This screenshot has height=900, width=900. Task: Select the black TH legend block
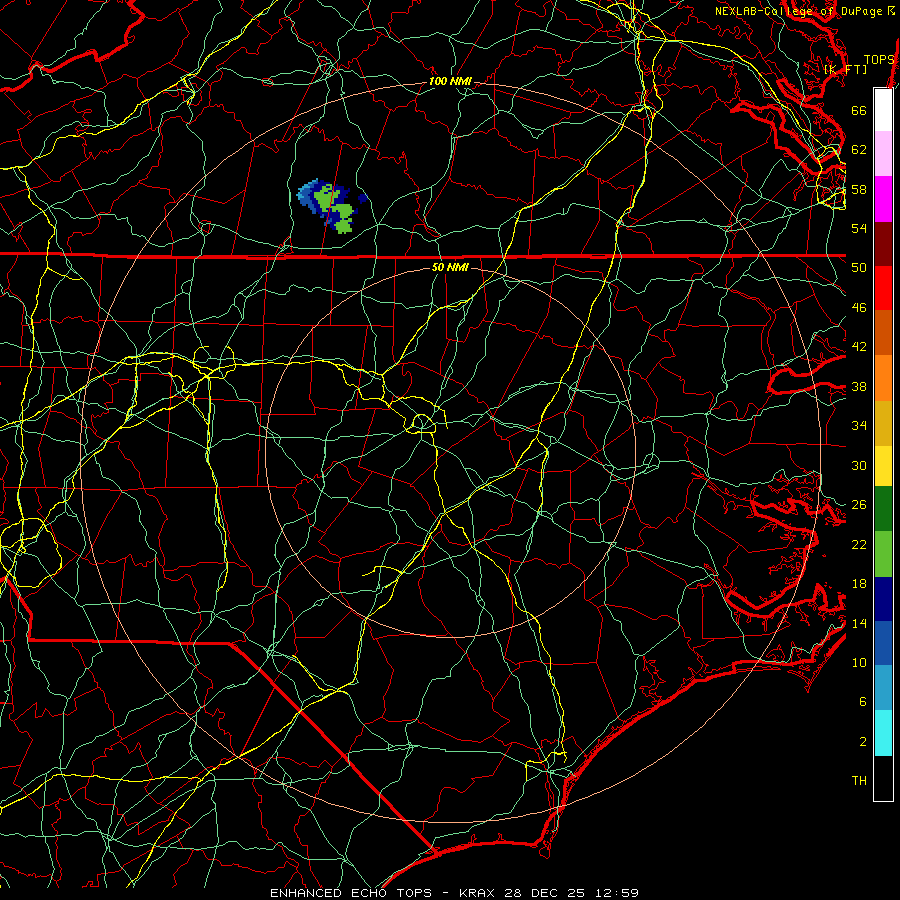(x=883, y=778)
